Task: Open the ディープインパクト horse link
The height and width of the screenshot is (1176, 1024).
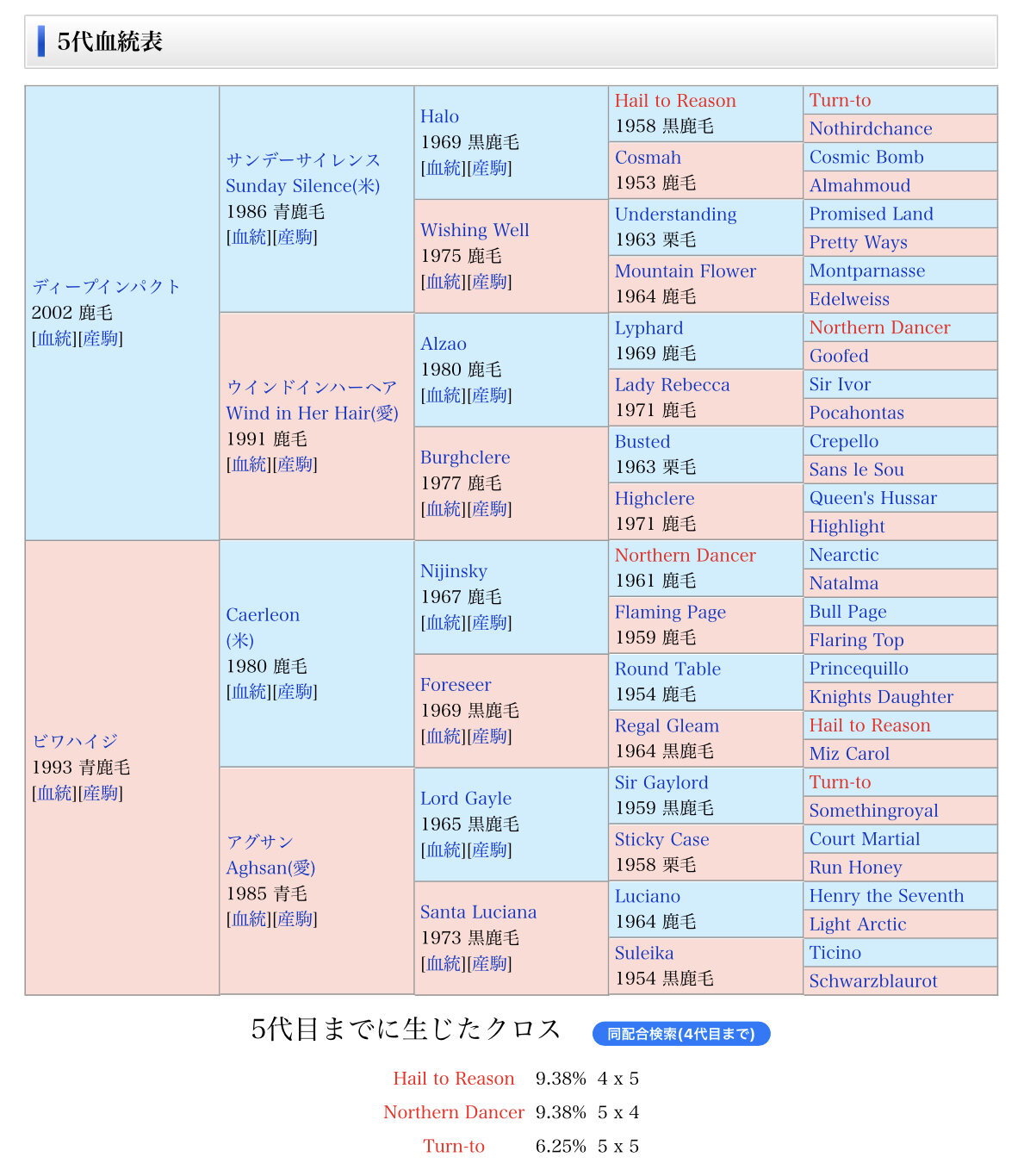Action: point(106,287)
